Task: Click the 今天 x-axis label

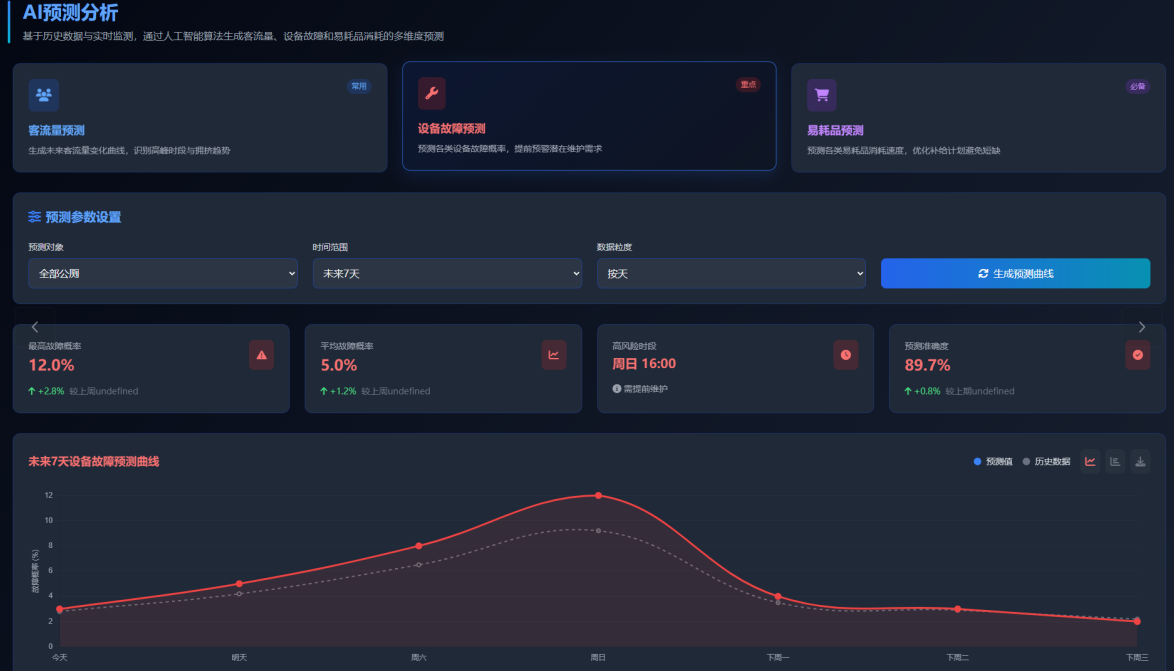Action: click(60, 658)
